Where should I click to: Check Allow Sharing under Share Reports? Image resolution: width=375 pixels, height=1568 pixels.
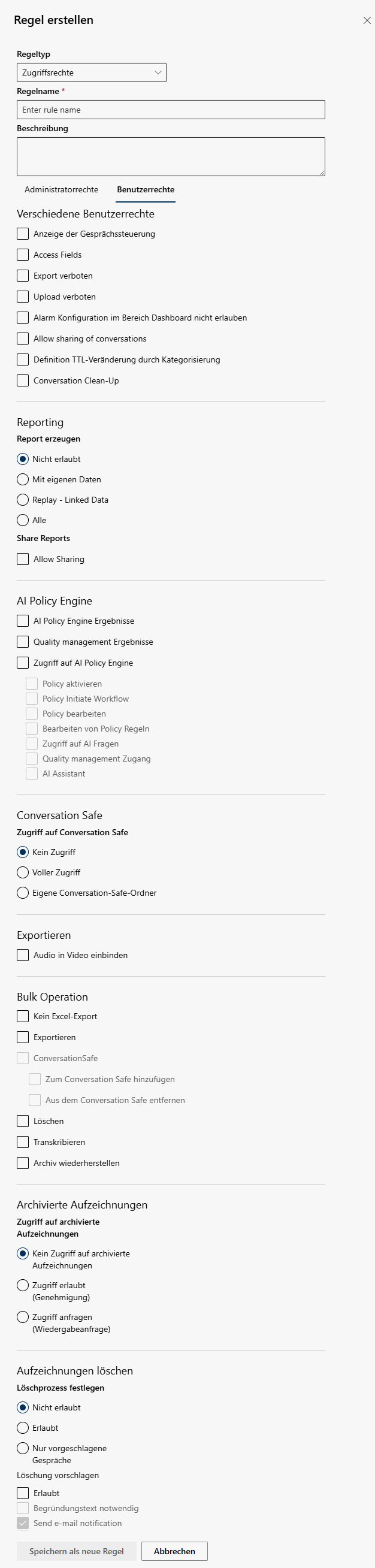pos(23,559)
